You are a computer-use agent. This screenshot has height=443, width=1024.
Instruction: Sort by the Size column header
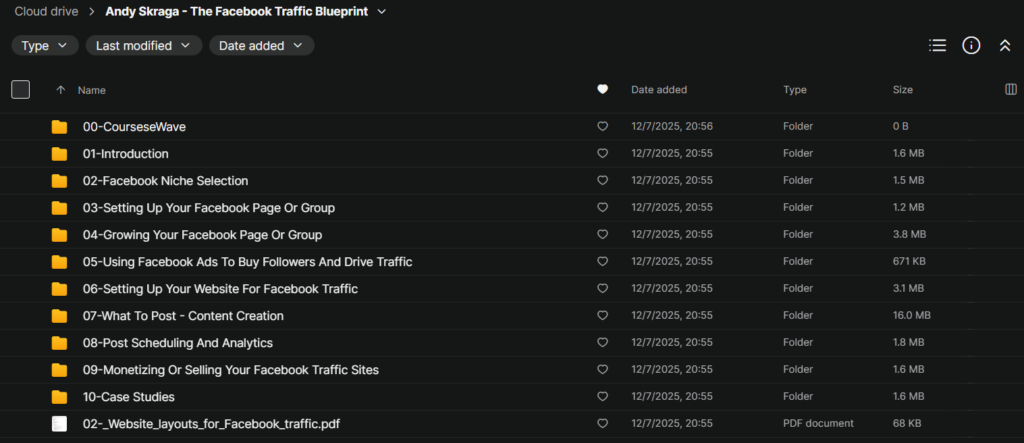(x=903, y=90)
